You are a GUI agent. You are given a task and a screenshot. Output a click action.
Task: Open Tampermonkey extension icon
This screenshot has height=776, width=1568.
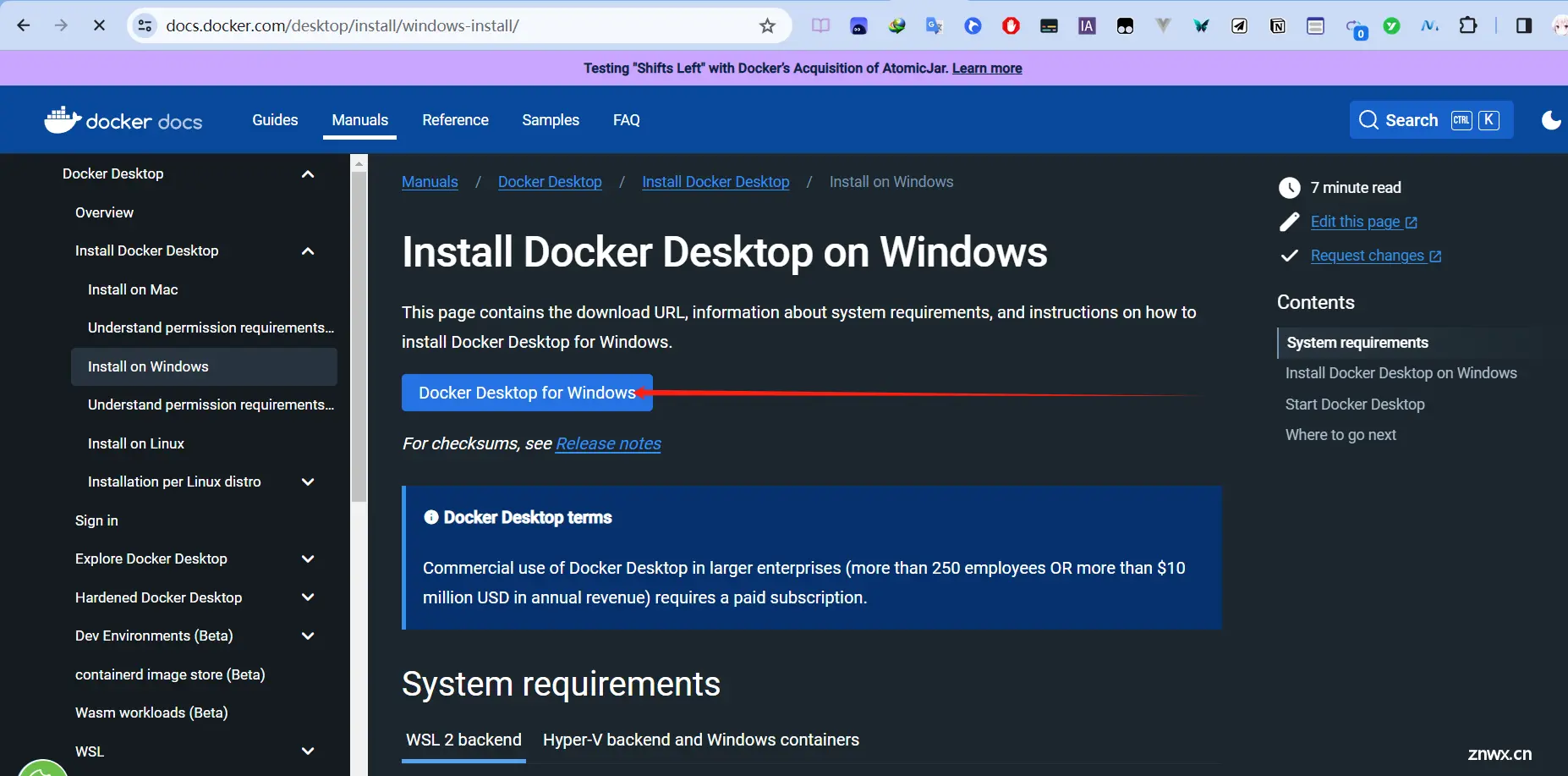(1125, 25)
